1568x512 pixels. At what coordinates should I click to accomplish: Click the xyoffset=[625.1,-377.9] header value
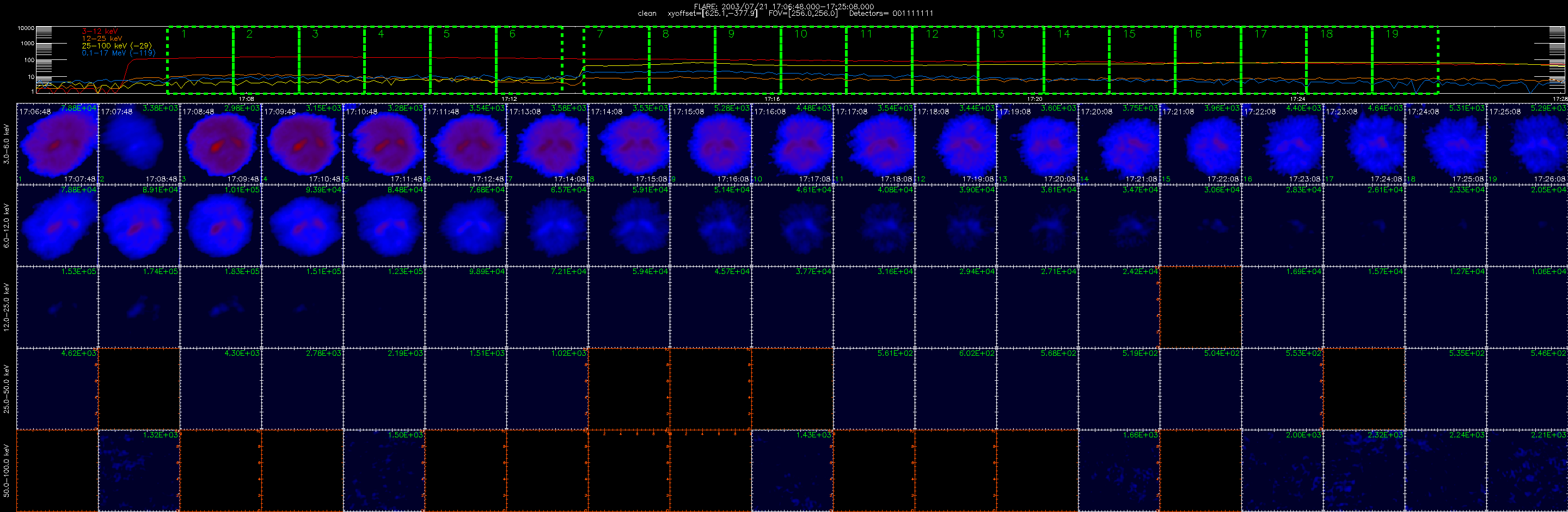[712, 14]
